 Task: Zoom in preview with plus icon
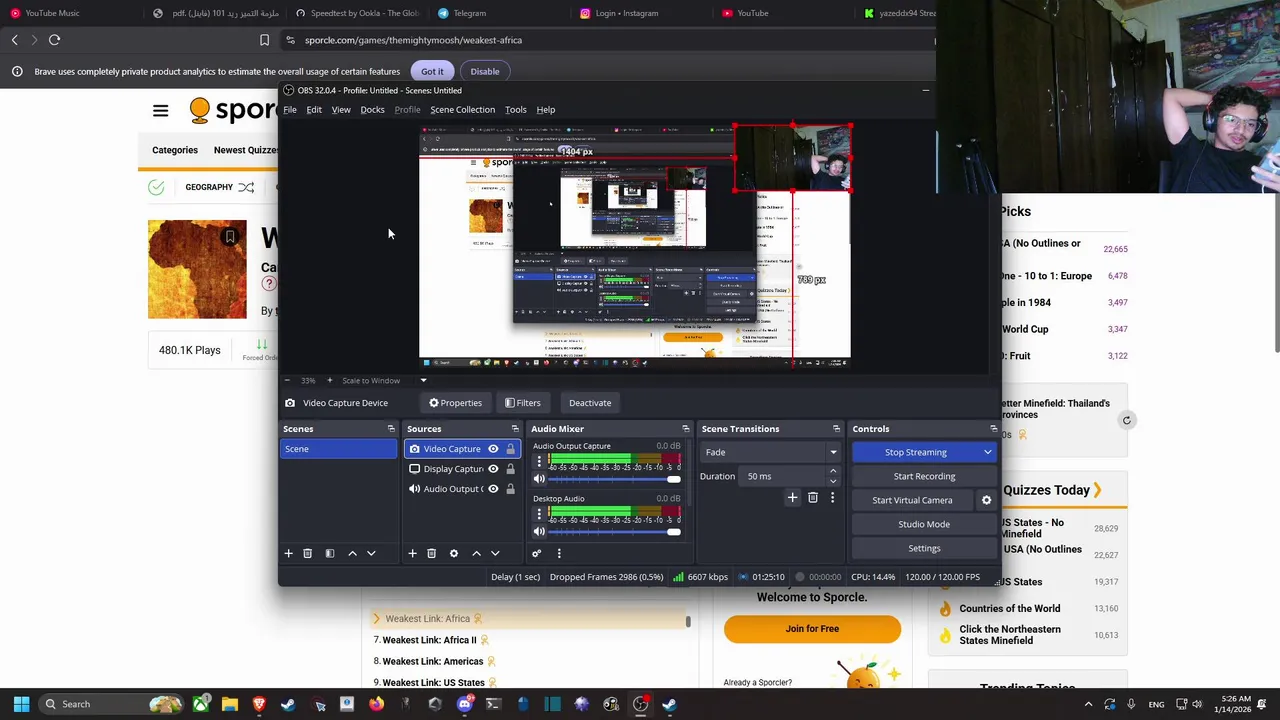(328, 380)
